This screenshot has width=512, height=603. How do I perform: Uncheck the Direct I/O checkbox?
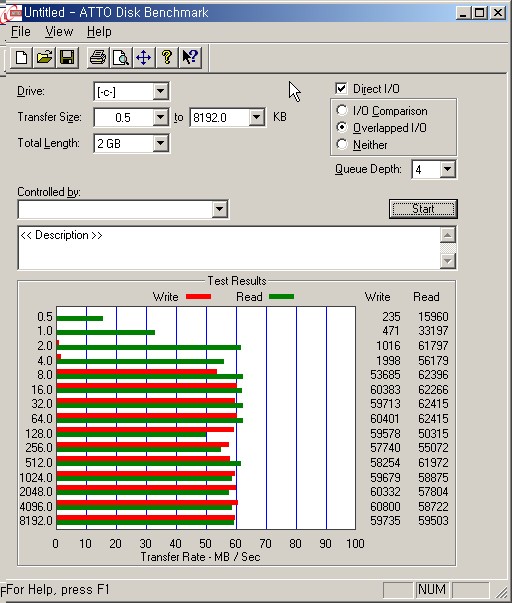[x=341, y=88]
